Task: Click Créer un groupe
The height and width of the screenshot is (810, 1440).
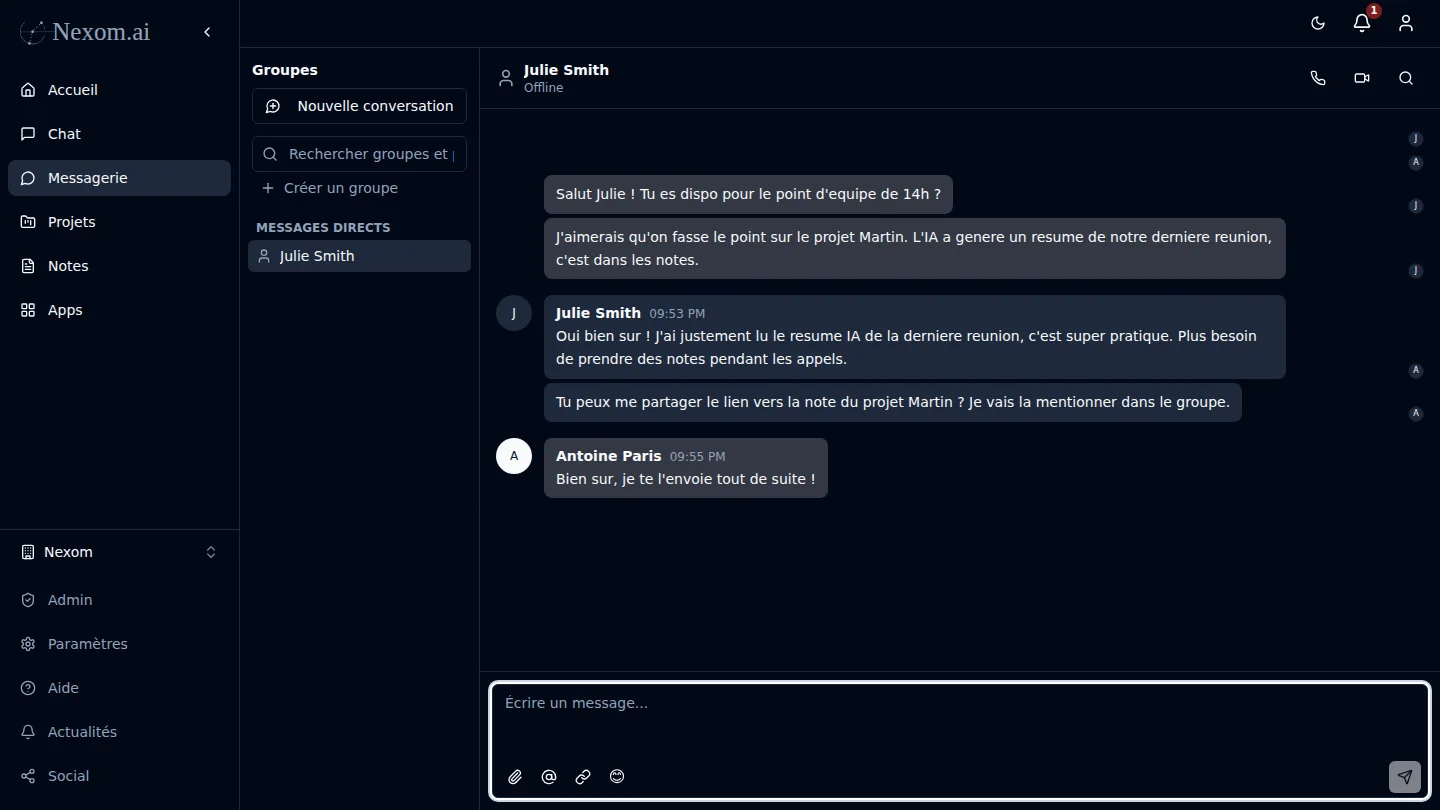Action: (330, 188)
